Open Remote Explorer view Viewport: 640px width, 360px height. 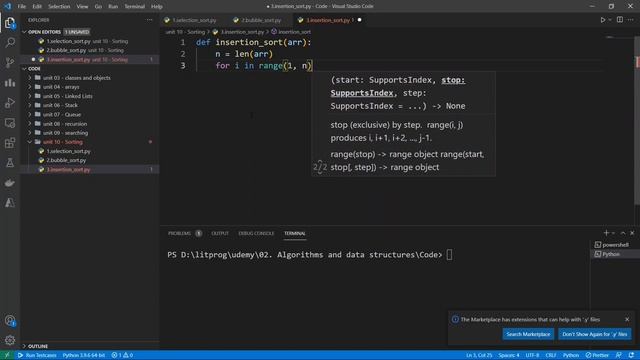10,122
